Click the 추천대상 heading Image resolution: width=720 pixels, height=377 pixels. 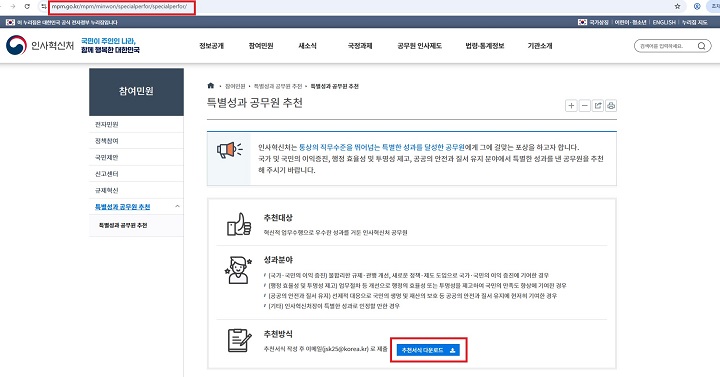tap(278, 218)
